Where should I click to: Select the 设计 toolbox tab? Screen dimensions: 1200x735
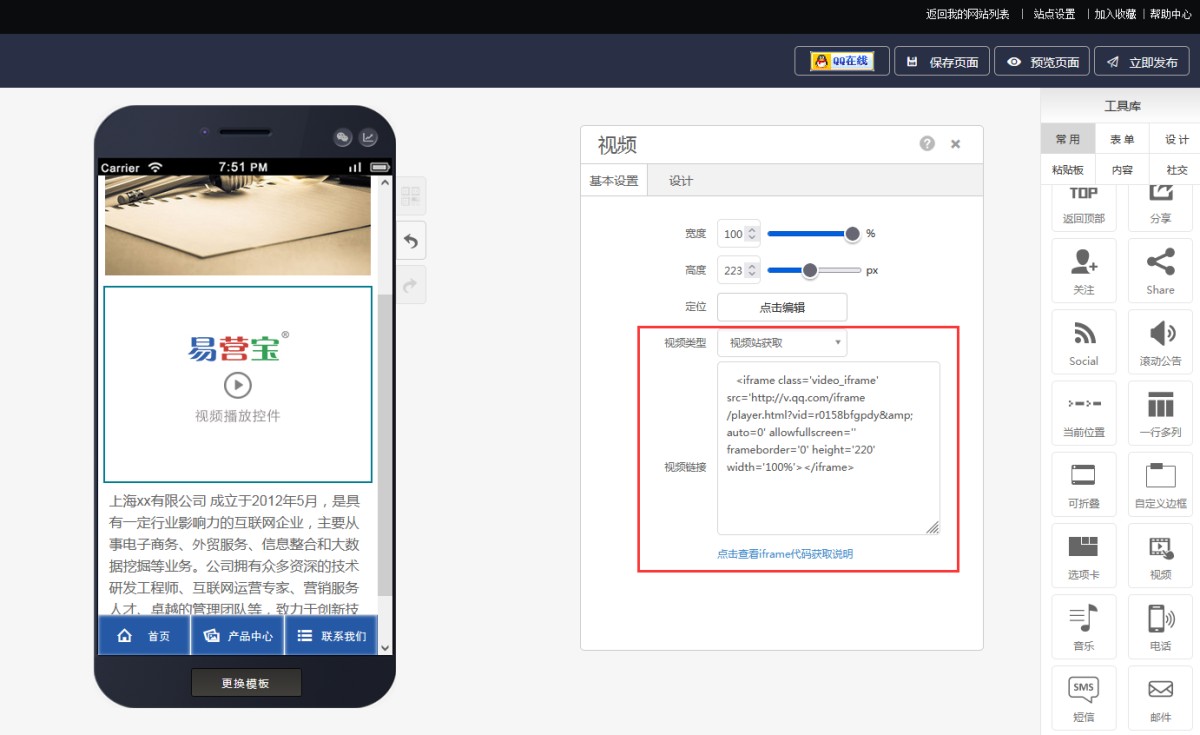tap(1176, 139)
